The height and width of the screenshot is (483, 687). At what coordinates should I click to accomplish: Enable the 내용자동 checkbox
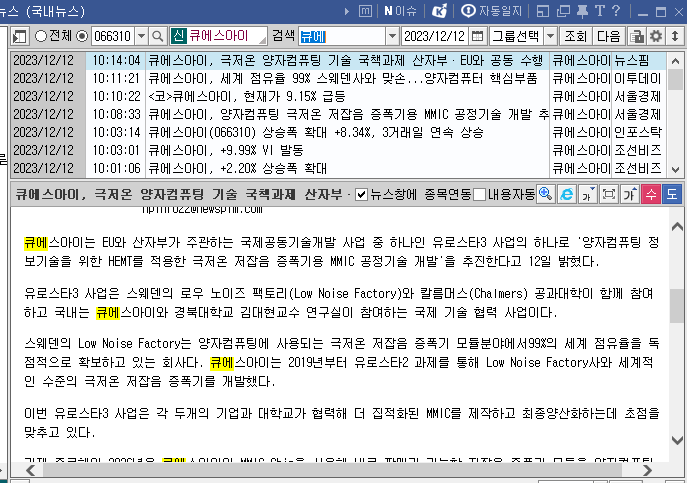[480, 194]
